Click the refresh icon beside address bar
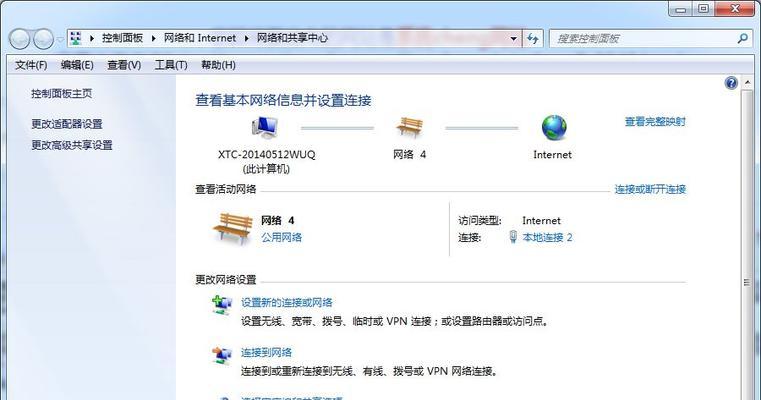Screen dimensions: 761x400 [x=532, y=38]
